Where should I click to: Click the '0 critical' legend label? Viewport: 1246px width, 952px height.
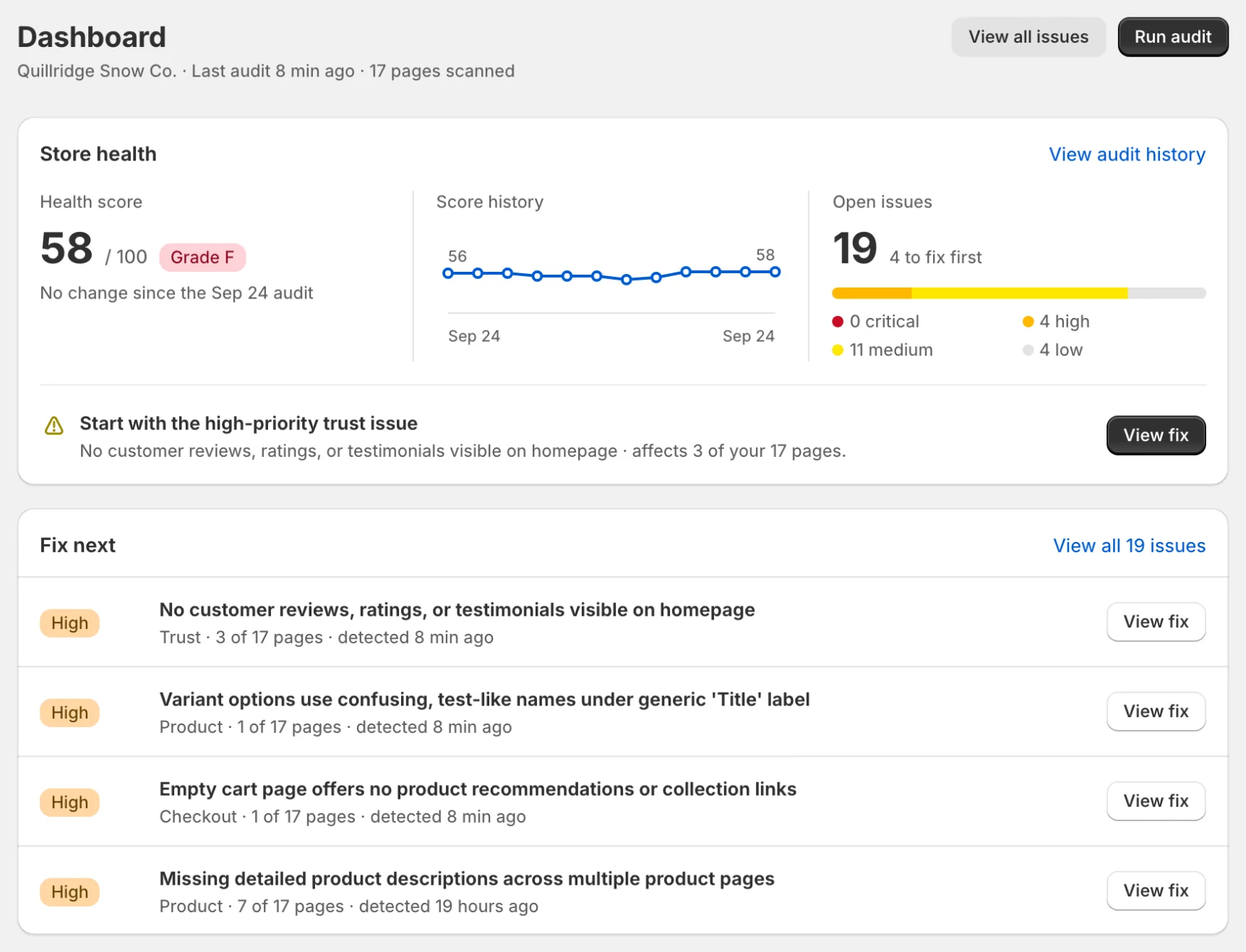tap(885, 322)
